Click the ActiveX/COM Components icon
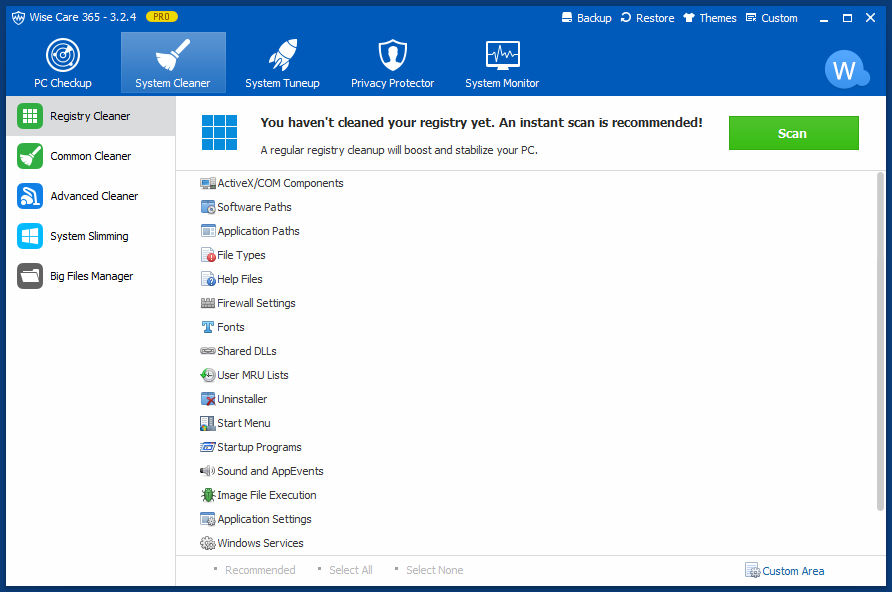This screenshot has width=892, height=592. (x=208, y=183)
